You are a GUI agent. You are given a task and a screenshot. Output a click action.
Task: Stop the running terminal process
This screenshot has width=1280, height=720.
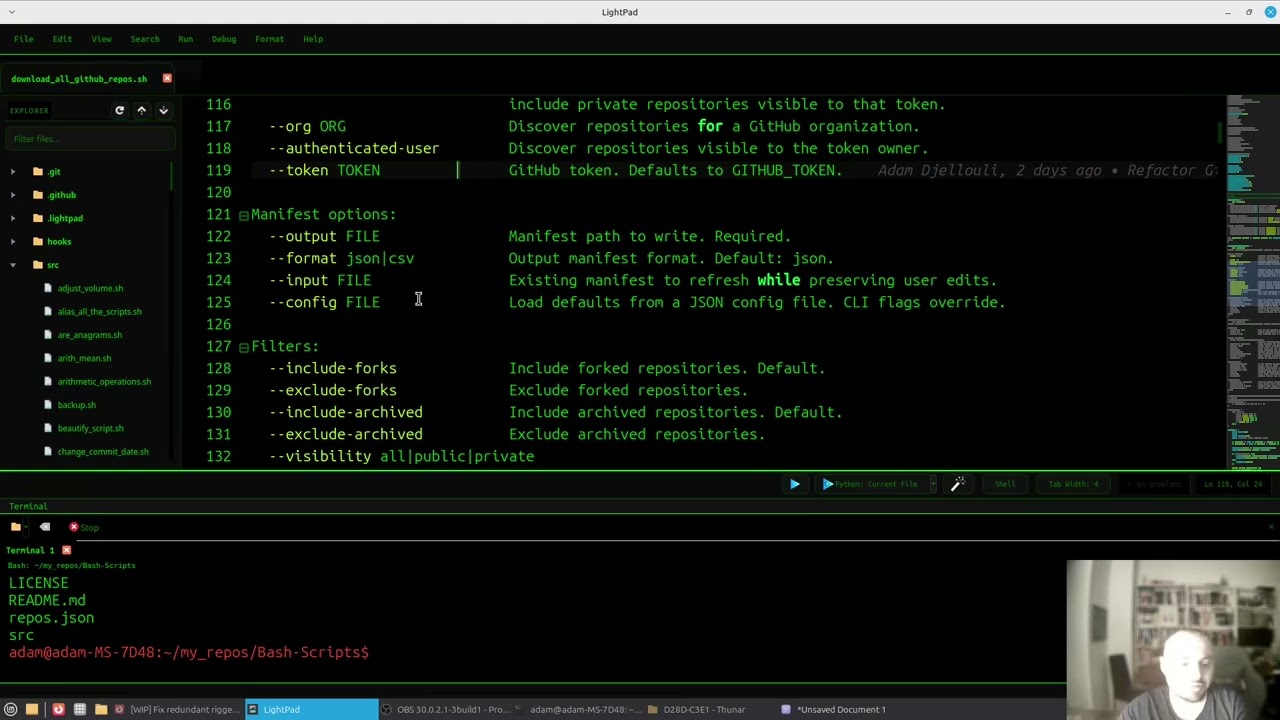point(83,527)
